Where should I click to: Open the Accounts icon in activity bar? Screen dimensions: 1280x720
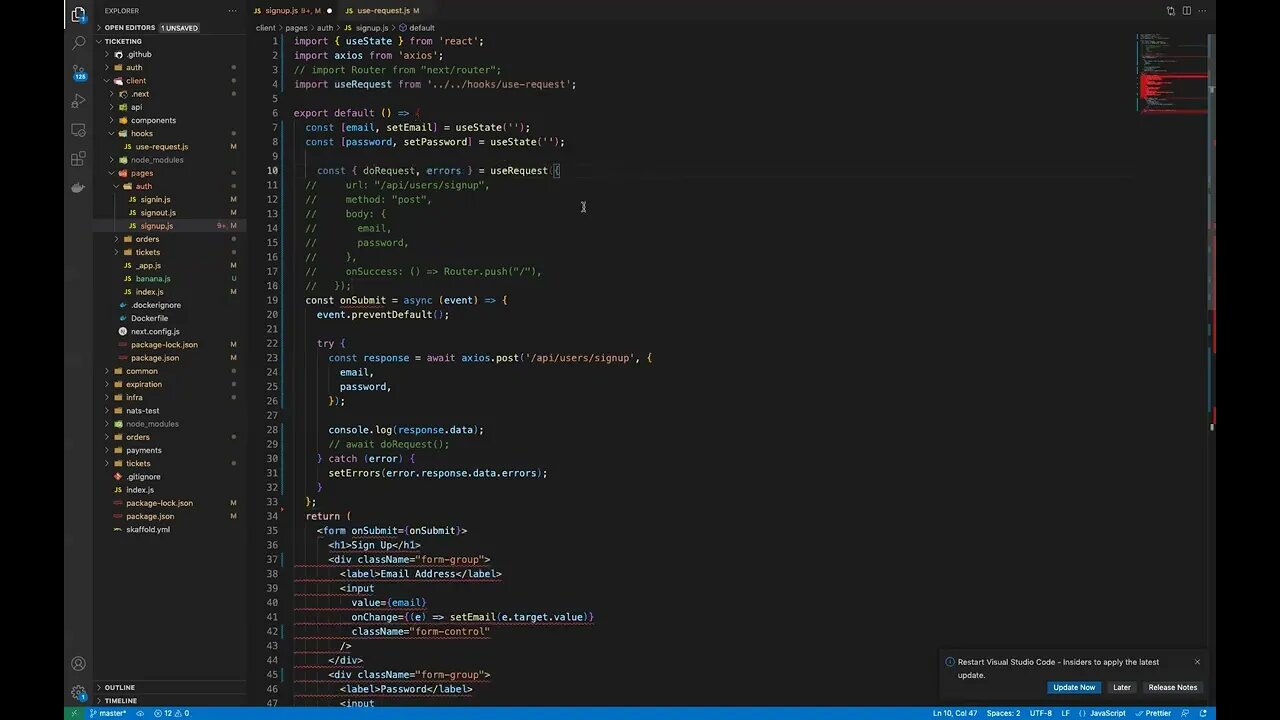(x=78, y=664)
